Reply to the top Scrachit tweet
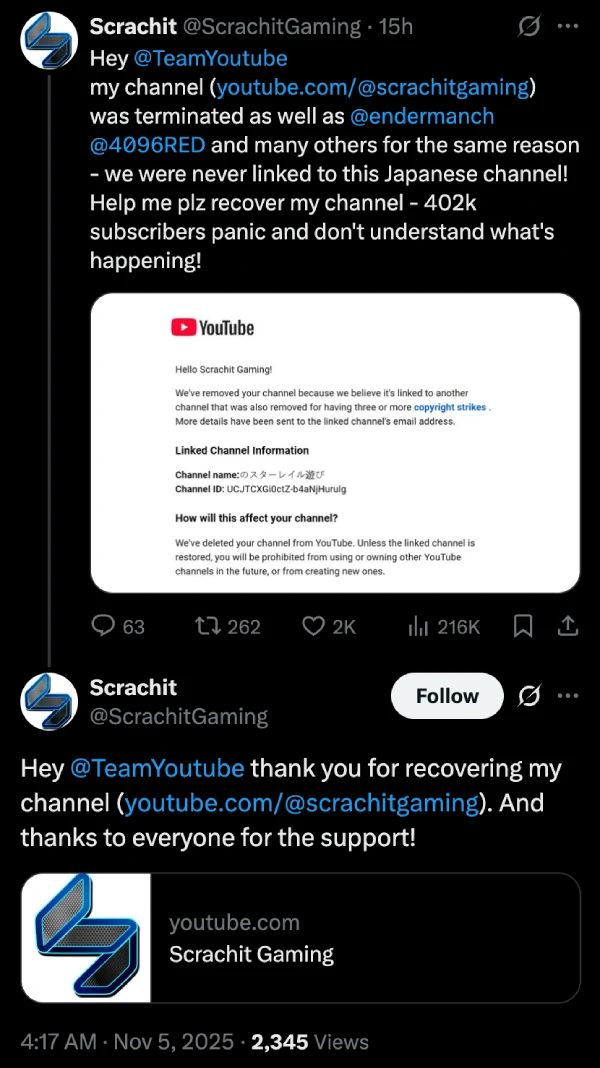Screen dimensions: 600x1068 105,626
